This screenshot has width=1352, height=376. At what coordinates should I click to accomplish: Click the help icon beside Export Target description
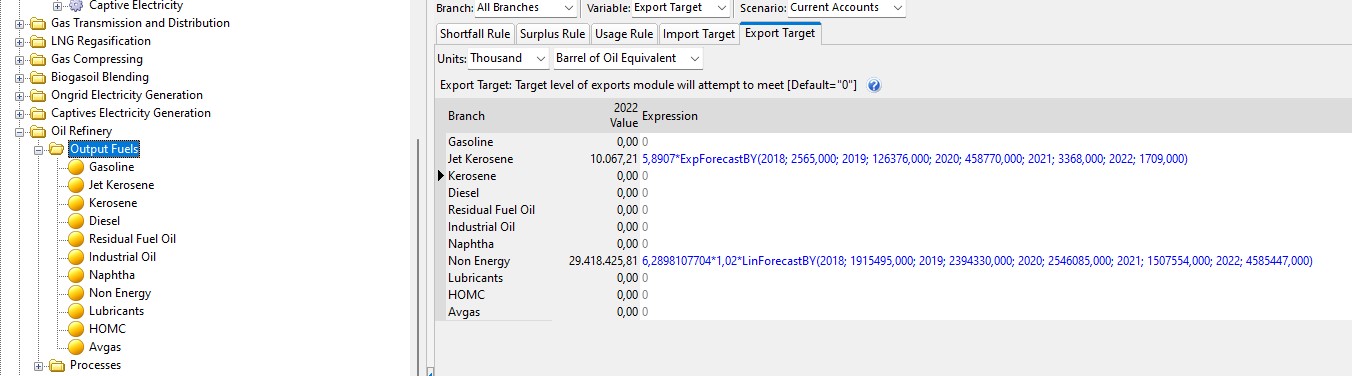tap(874, 86)
